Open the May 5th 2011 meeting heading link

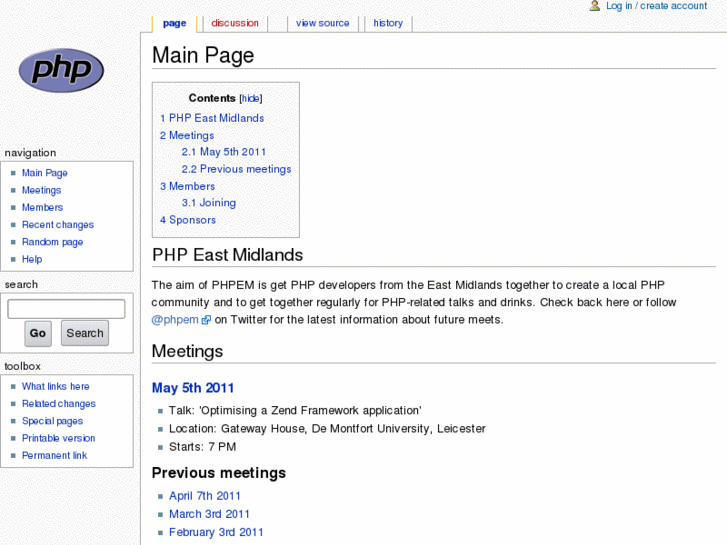[193, 388]
